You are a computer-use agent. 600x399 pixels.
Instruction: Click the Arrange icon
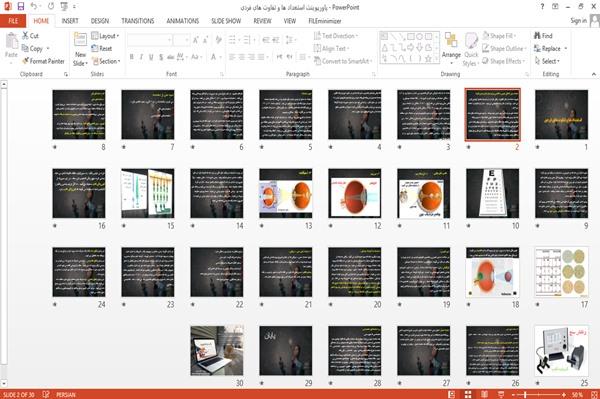pos(451,41)
